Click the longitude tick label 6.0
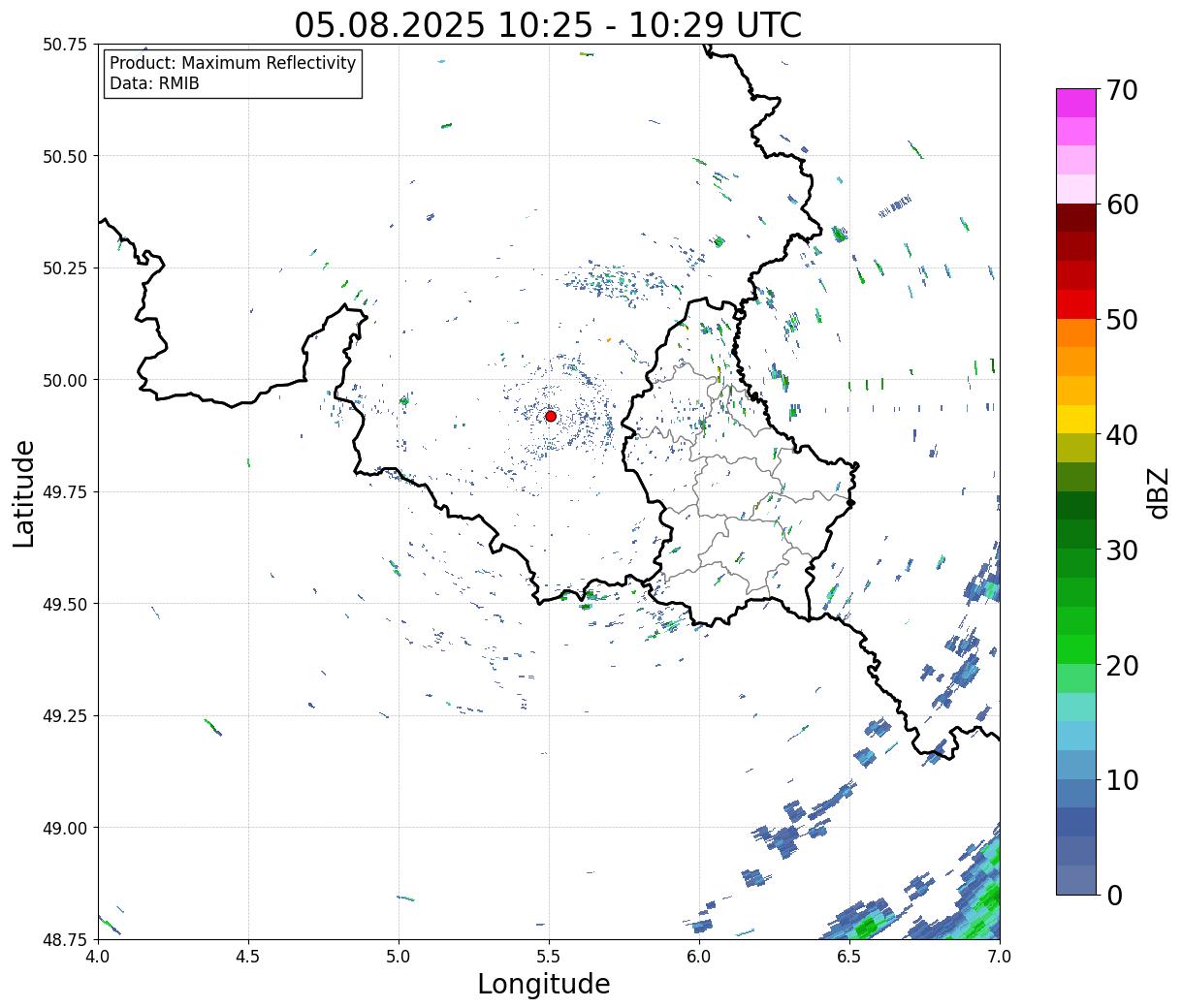Screen dimensions: 1182x1008 (x=699, y=957)
